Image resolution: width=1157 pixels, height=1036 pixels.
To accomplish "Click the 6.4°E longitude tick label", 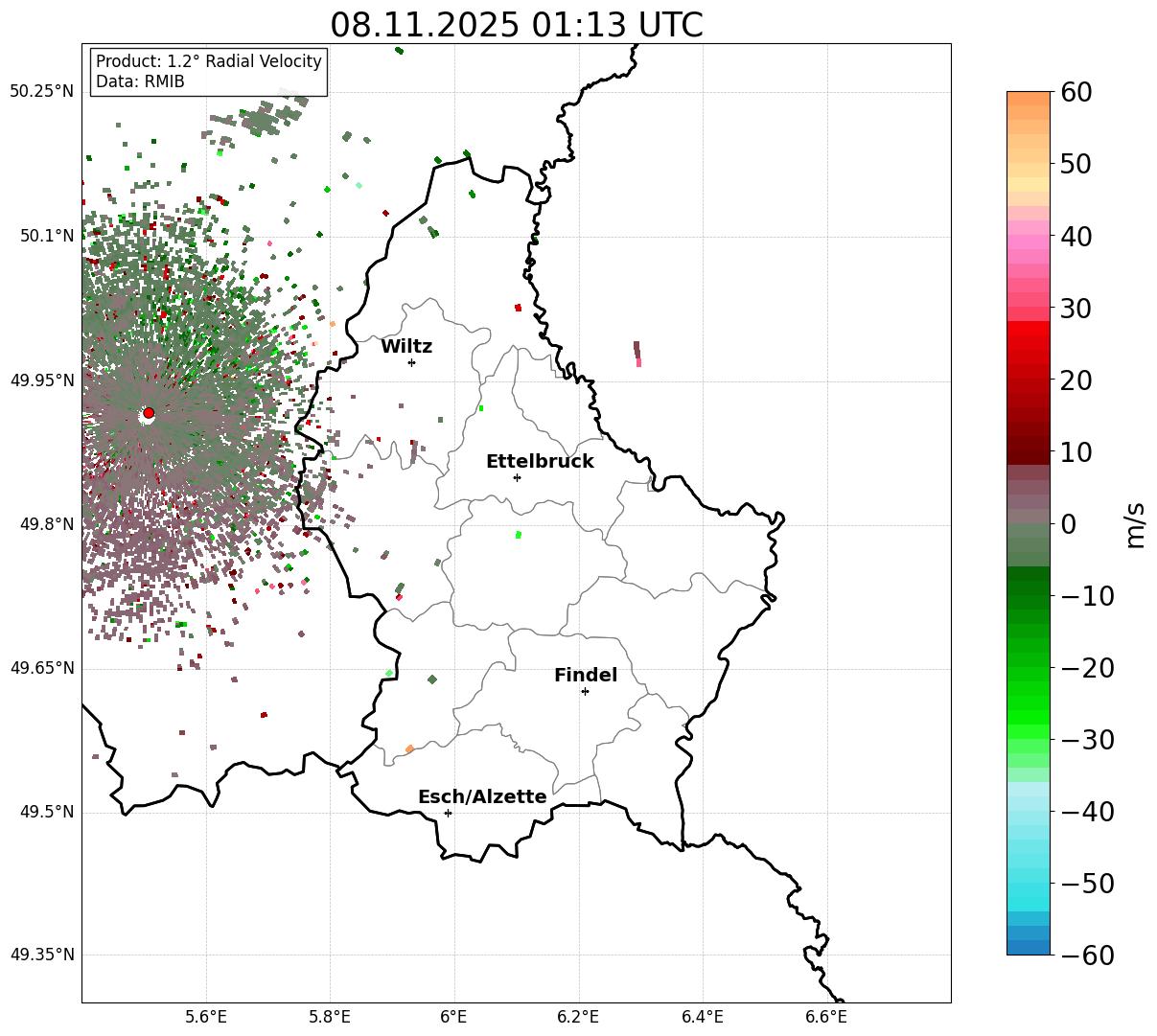I will point(703,1016).
